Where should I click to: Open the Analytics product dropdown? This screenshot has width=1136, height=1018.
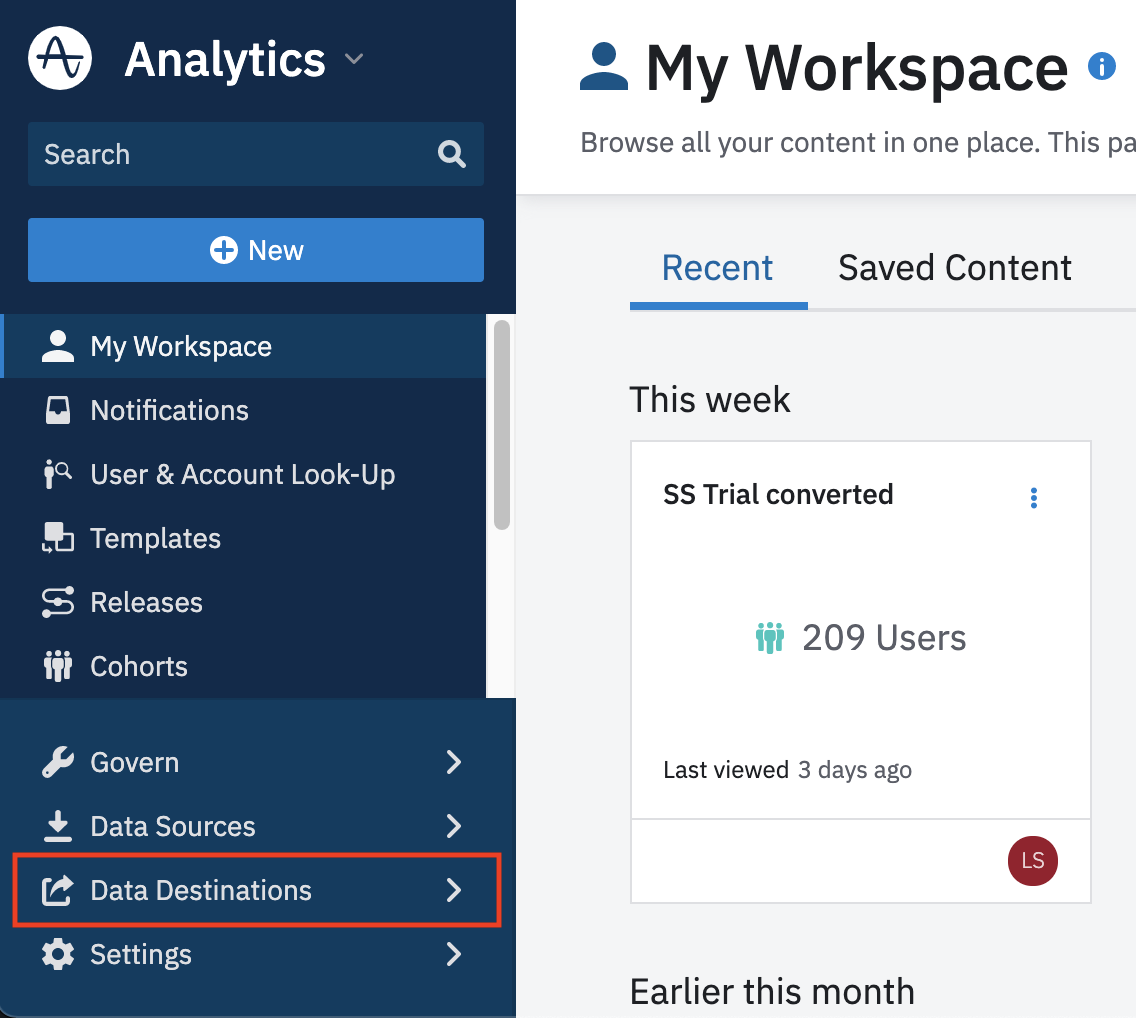[354, 60]
